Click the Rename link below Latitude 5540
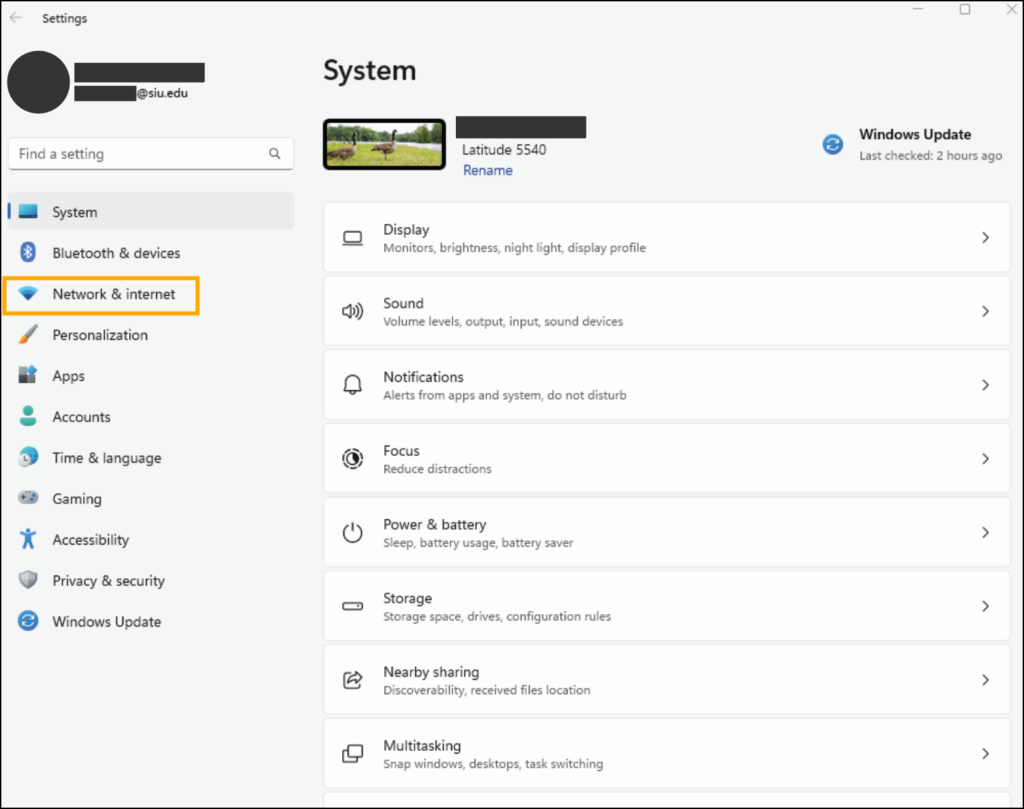Image resolution: width=1024 pixels, height=809 pixels. pyautogui.click(x=487, y=170)
